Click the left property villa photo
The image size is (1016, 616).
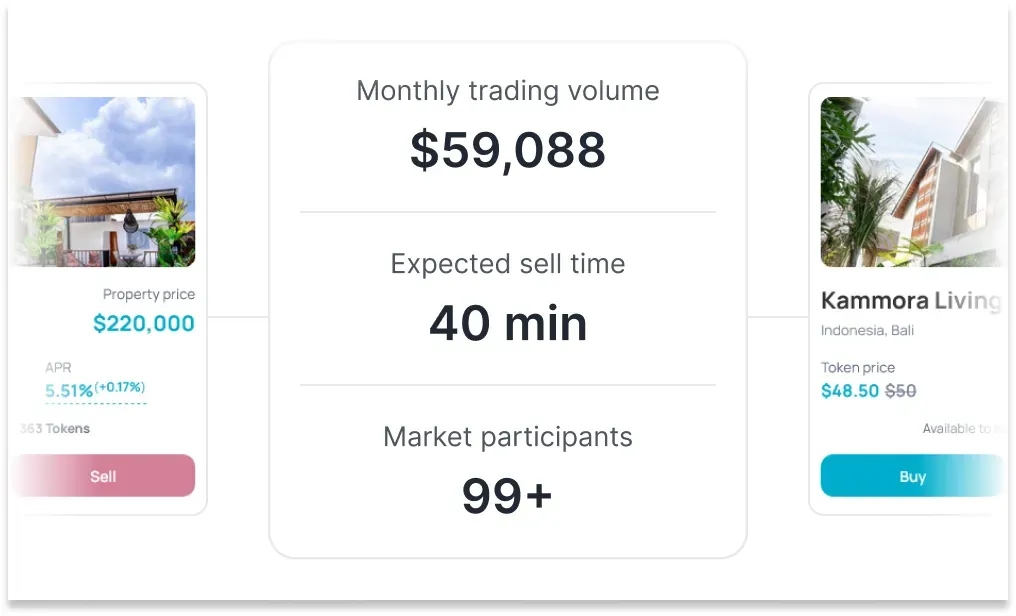click(x=105, y=182)
